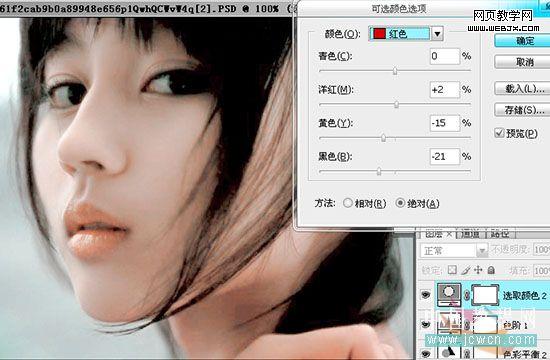Click the 色阶 1 levels adjustment thumbnail

click(449, 325)
